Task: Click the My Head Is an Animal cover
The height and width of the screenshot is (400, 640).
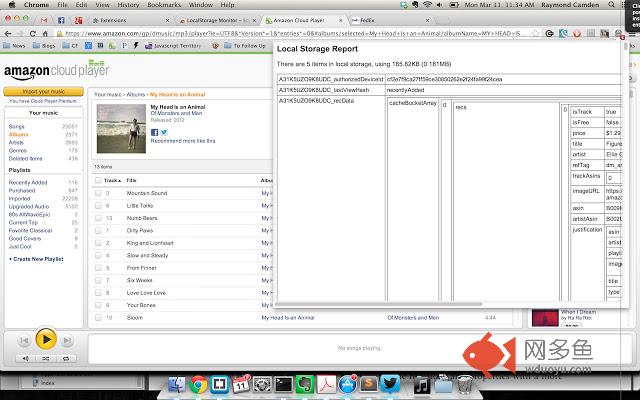Action: (121, 129)
